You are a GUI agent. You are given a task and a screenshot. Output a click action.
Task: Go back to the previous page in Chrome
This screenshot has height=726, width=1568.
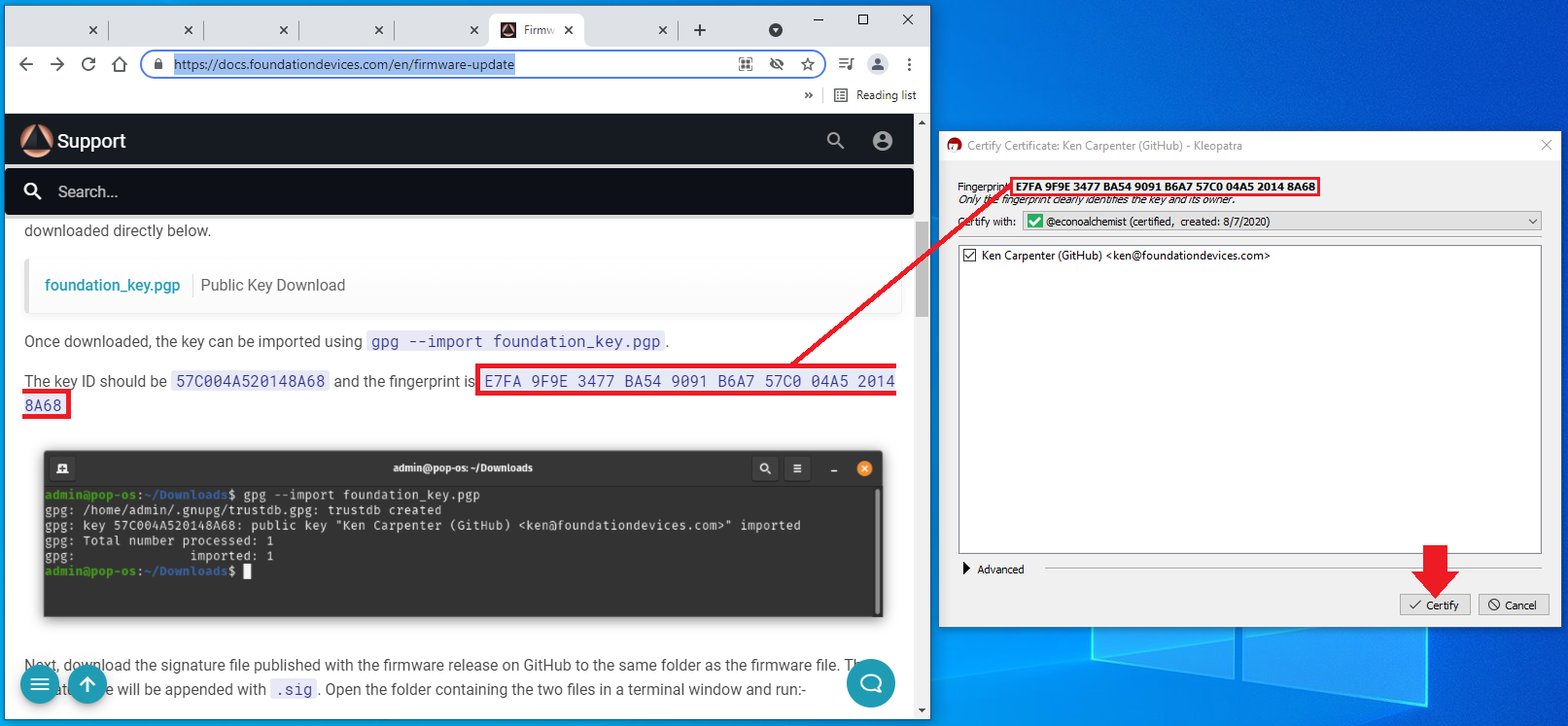26,64
